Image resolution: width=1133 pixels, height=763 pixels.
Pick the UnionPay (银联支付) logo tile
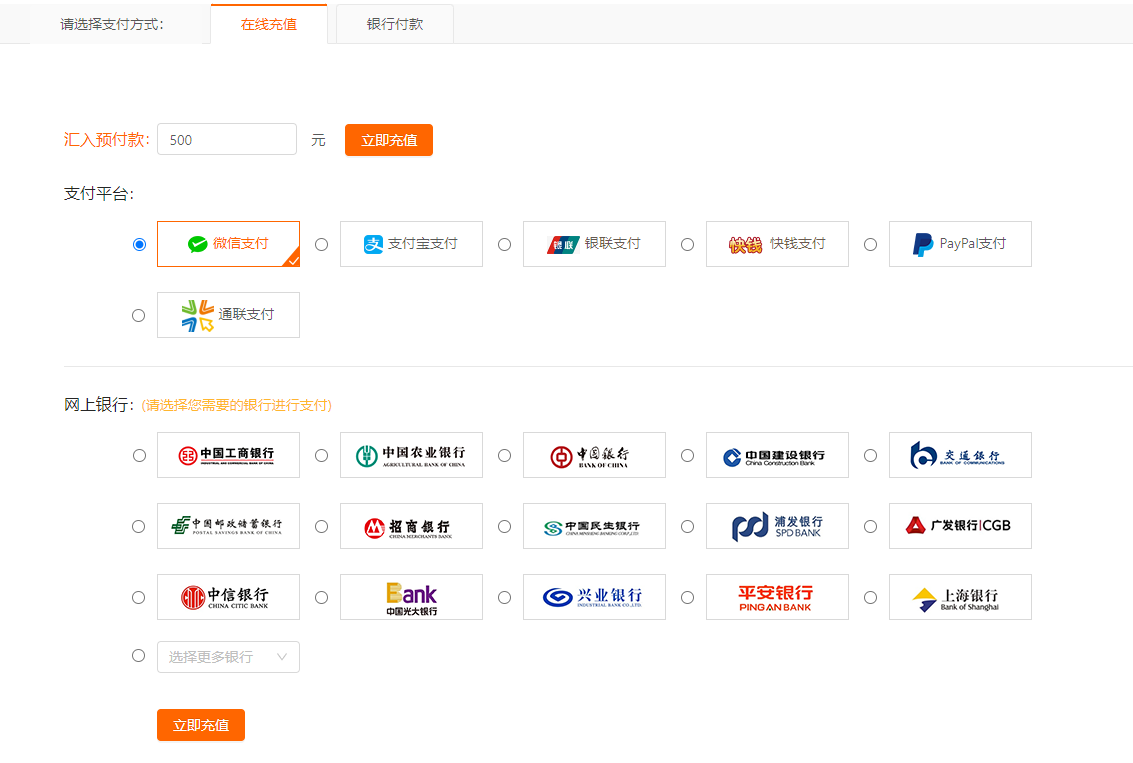point(594,244)
